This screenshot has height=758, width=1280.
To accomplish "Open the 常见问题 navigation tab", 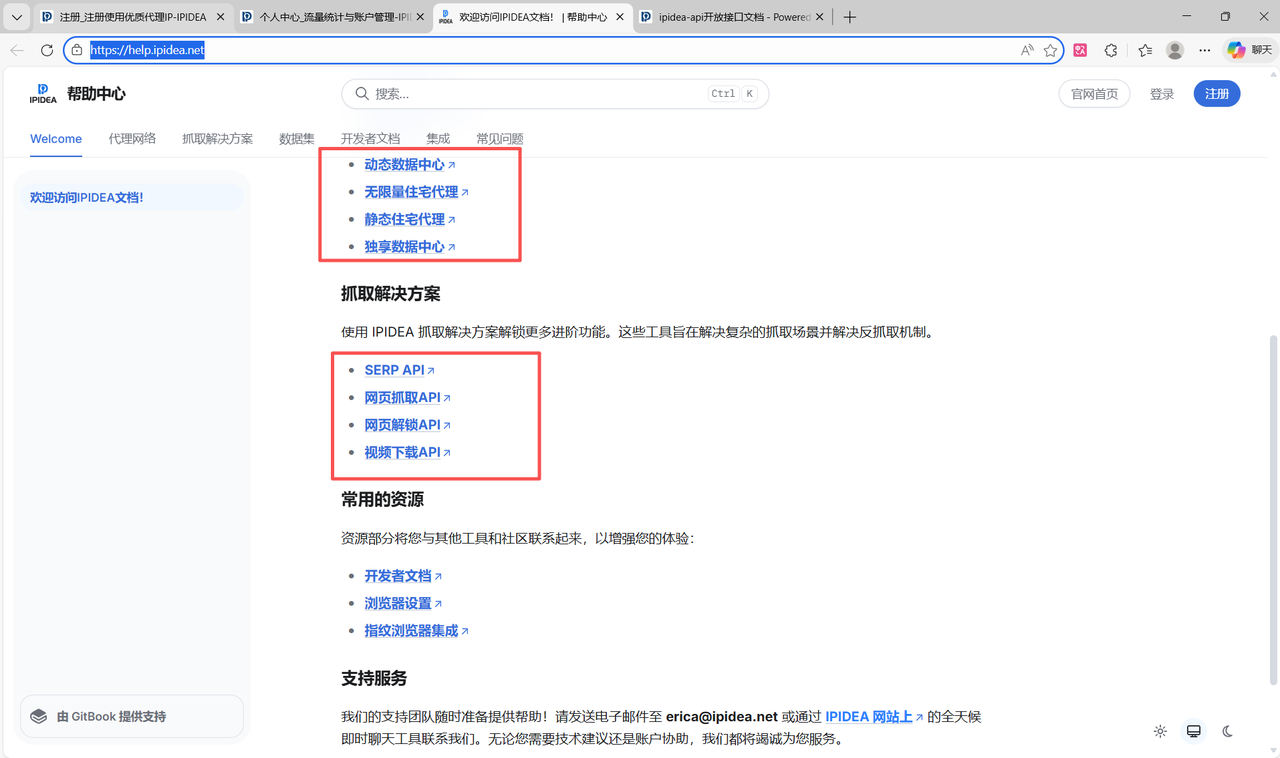I will [x=500, y=139].
